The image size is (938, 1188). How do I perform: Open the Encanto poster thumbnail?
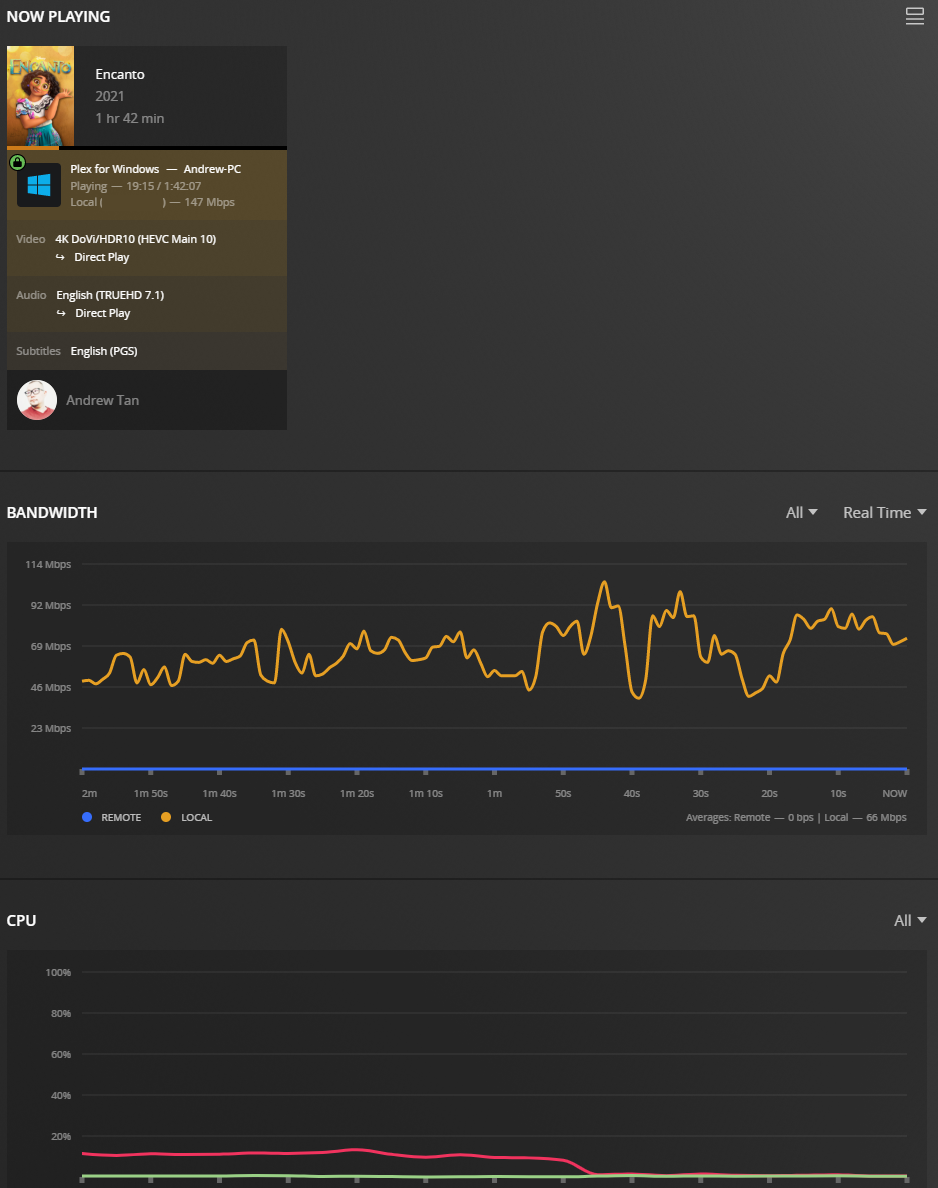click(x=41, y=97)
